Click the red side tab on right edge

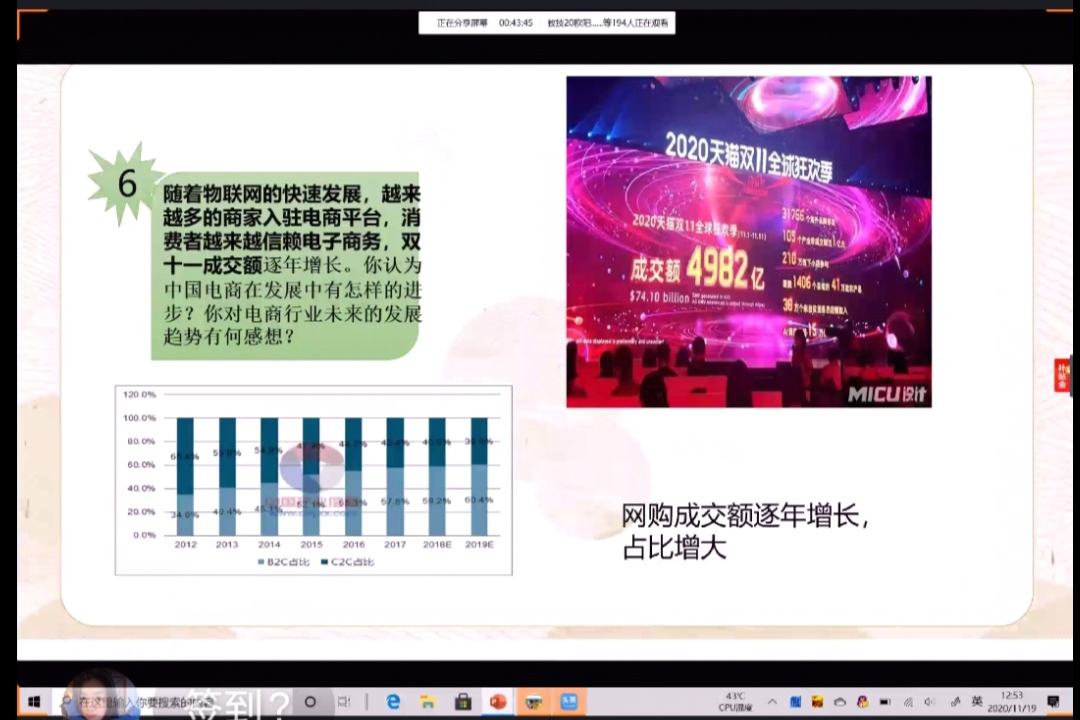point(1062,375)
